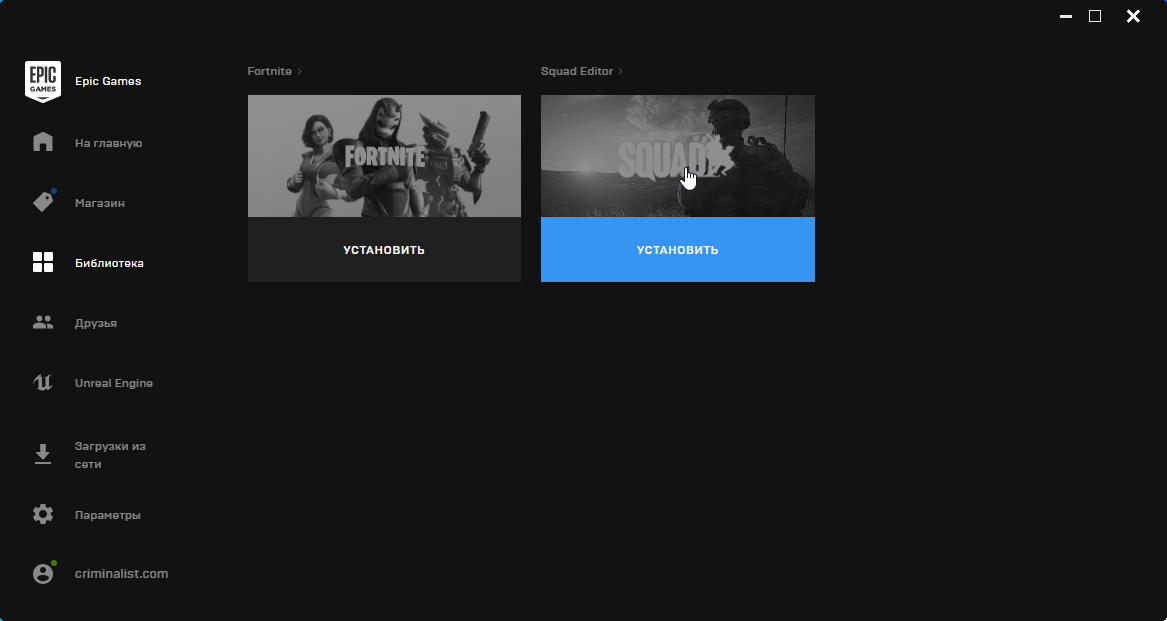Image resolution: width=1167 pixels, height=621 pixels.
Task: Install Fortnite with the Установить button
Action: 384,249
